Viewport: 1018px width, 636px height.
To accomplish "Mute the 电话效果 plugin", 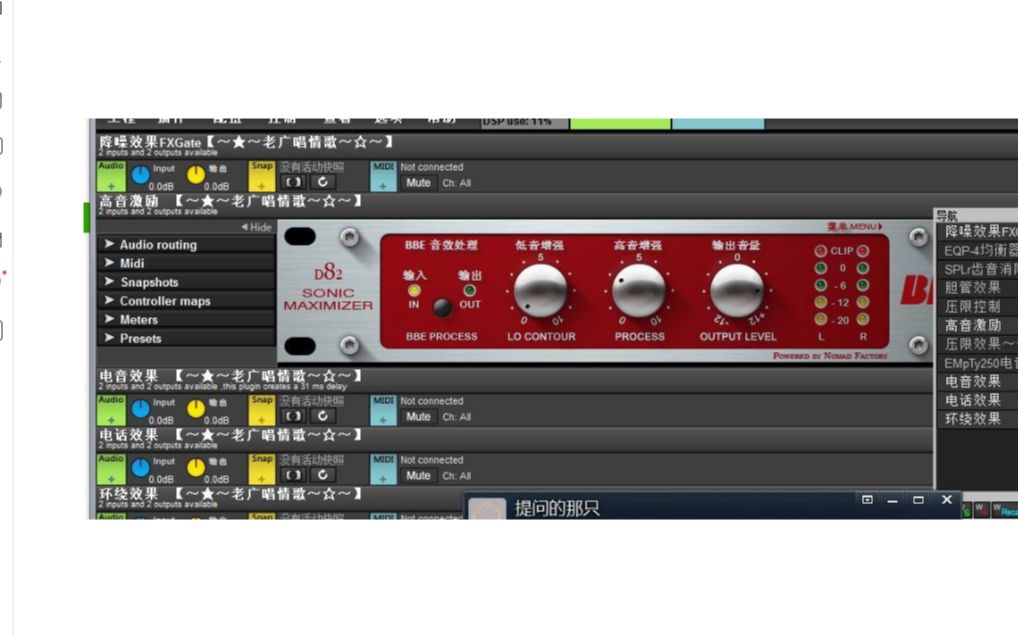I will coord(418,476).
